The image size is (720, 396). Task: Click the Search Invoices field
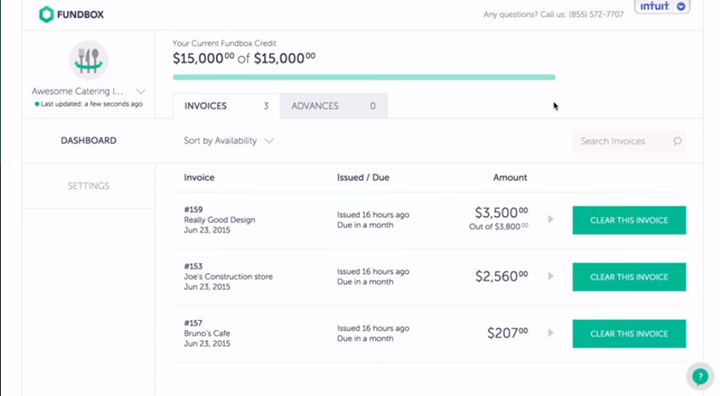coord(629,141)
